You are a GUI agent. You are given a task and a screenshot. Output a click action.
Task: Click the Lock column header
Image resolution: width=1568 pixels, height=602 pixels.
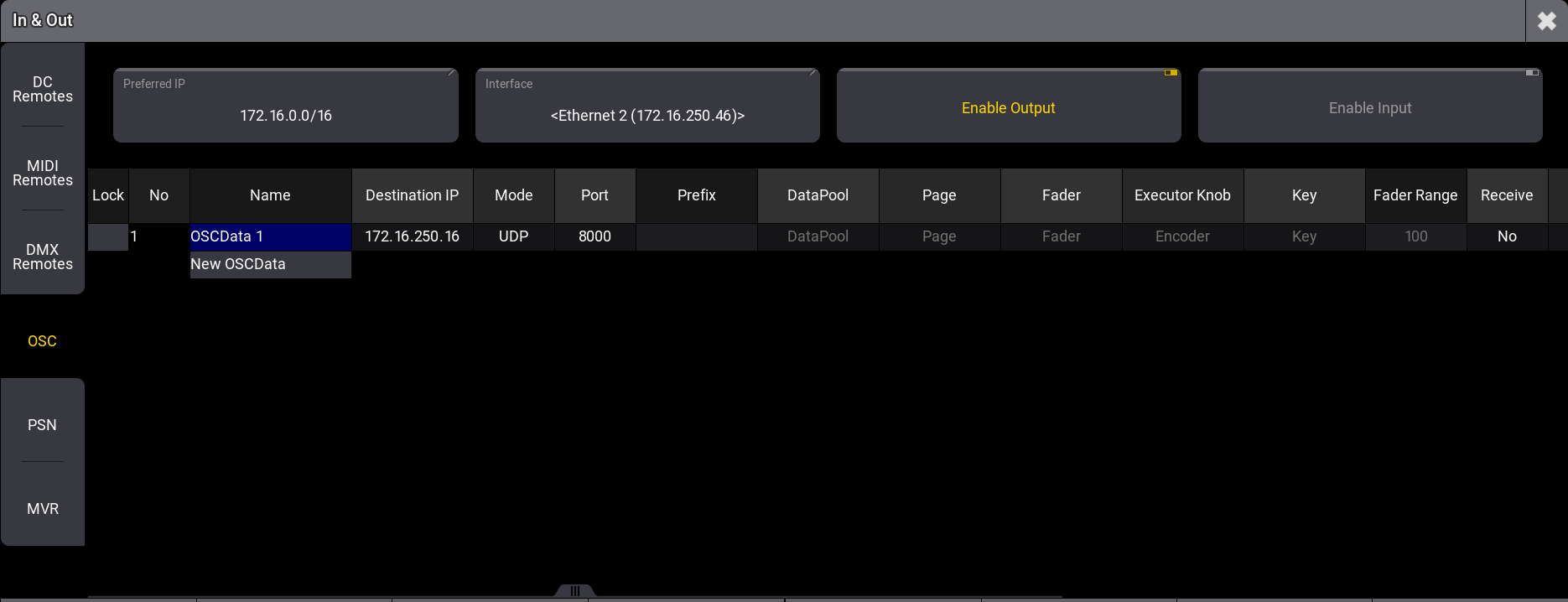[x=108, y=195]
